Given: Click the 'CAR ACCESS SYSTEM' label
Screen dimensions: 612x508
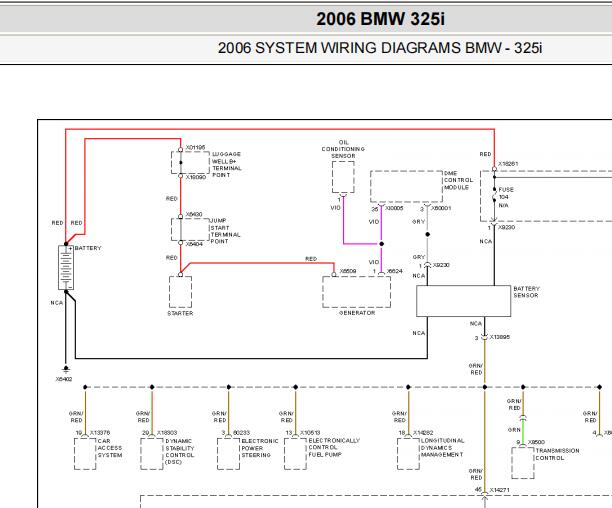Looking at the screenshot, I should pyautogui.click(x=110, y=448).
